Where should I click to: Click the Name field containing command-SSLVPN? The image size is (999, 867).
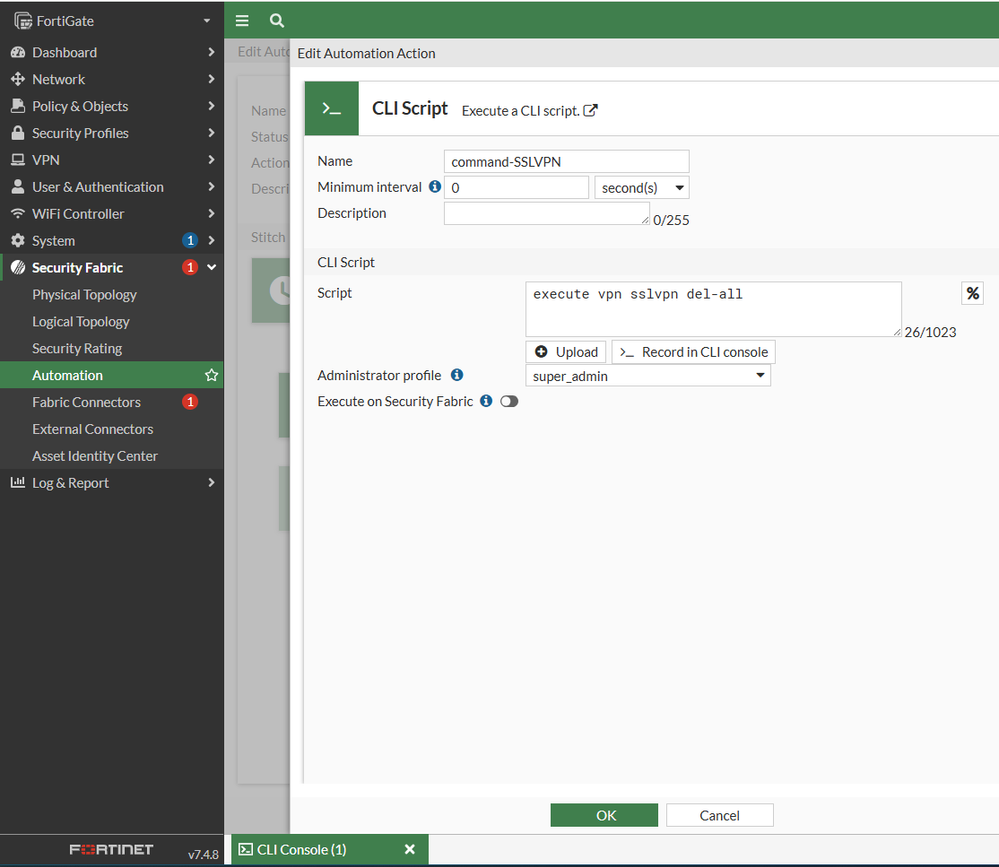(x=566, y=162)
